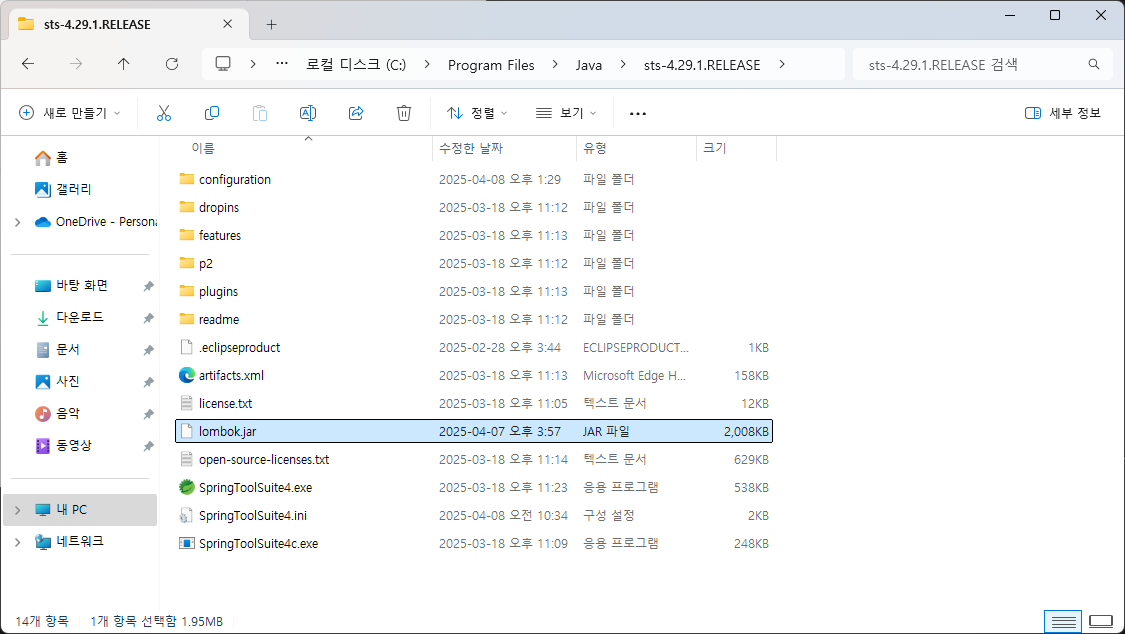This screenshot has width=1125, height=634.
Task: Select the SpringToolSuite4.exe green leaf icon
Action: (x=187, y=487)
